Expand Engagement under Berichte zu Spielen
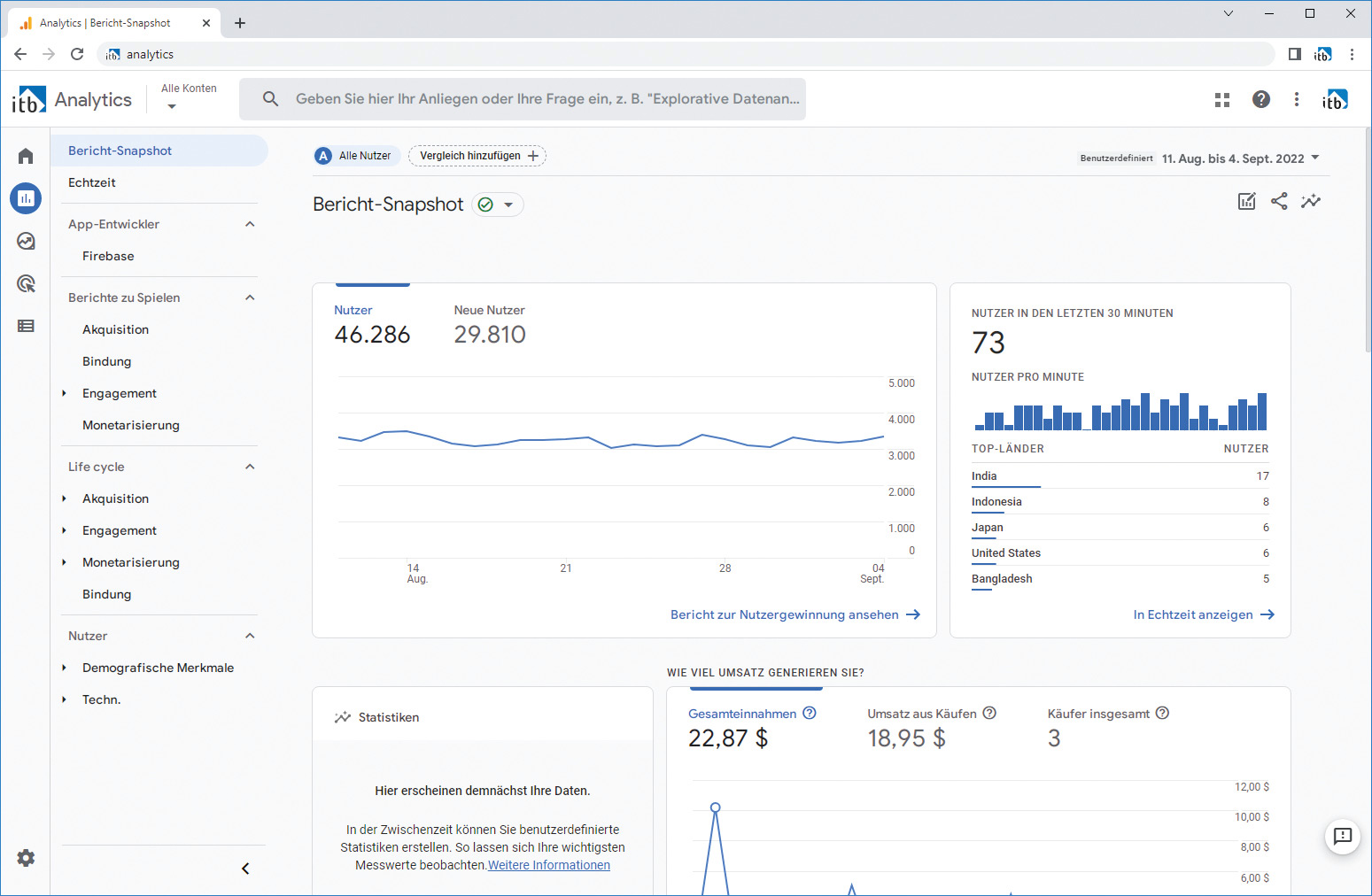Viewport: 1372px width, 896px height. coord(65,393)
